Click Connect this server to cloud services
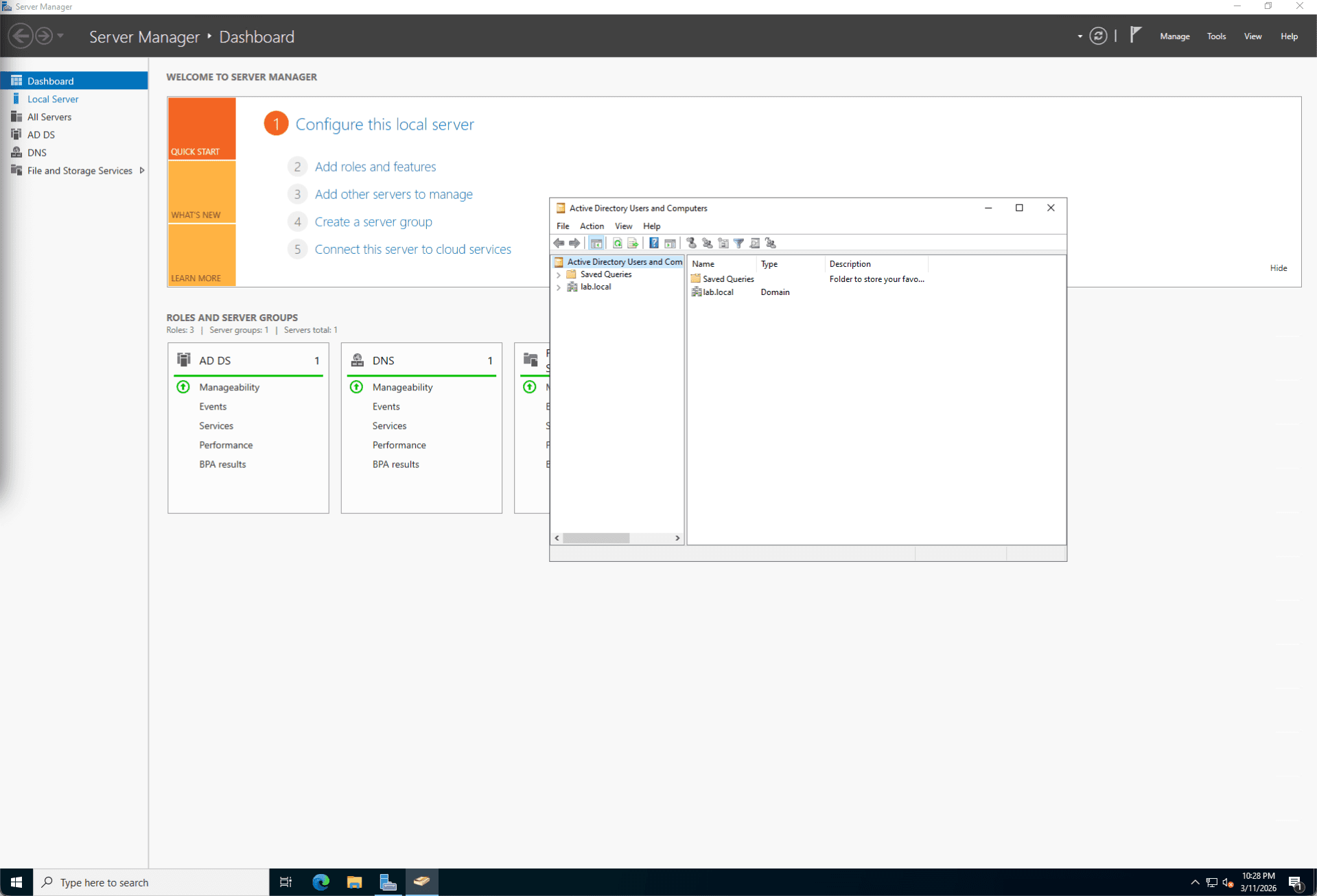This screenshot has height=896, width=1317. (x=412, y=249)
